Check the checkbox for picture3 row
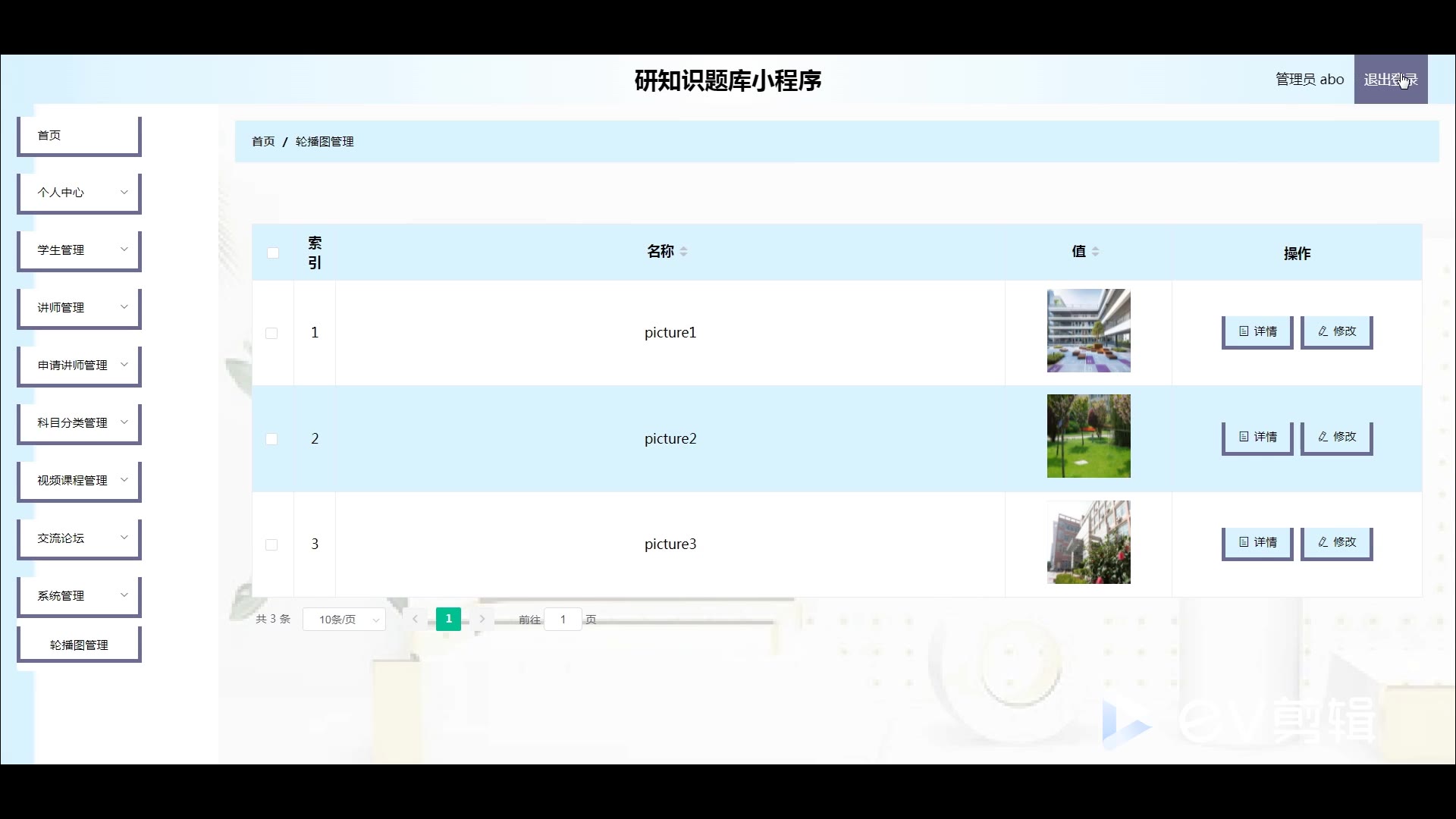This screenshot has width=1456, height=819. [271, 544]
